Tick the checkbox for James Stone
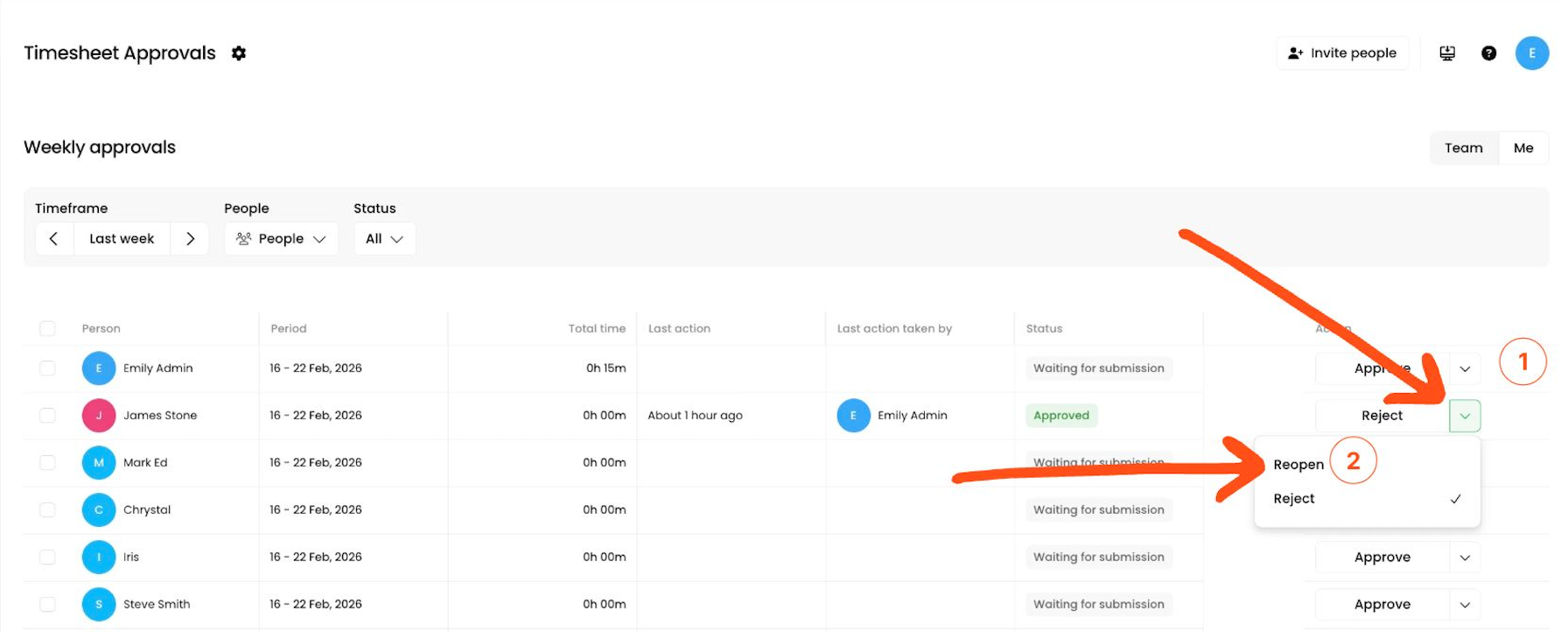This screenshot has width=1568, height=632. [x=47, y=416]
